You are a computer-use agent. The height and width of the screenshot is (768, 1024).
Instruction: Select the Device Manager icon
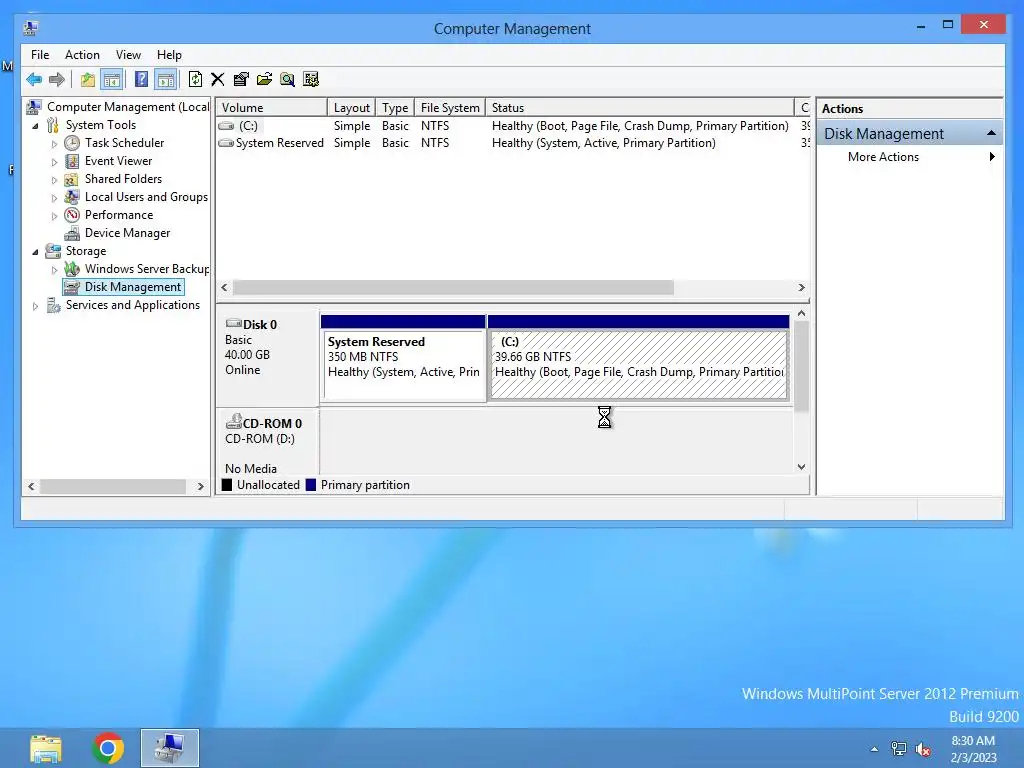72,233
